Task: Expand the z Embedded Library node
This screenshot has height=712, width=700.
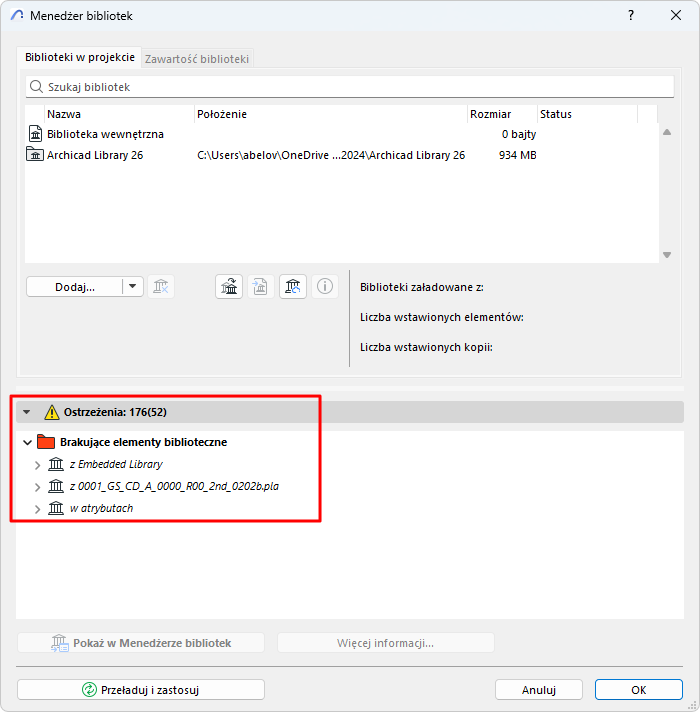Action: pyautogui.click(x=38, y=465)
